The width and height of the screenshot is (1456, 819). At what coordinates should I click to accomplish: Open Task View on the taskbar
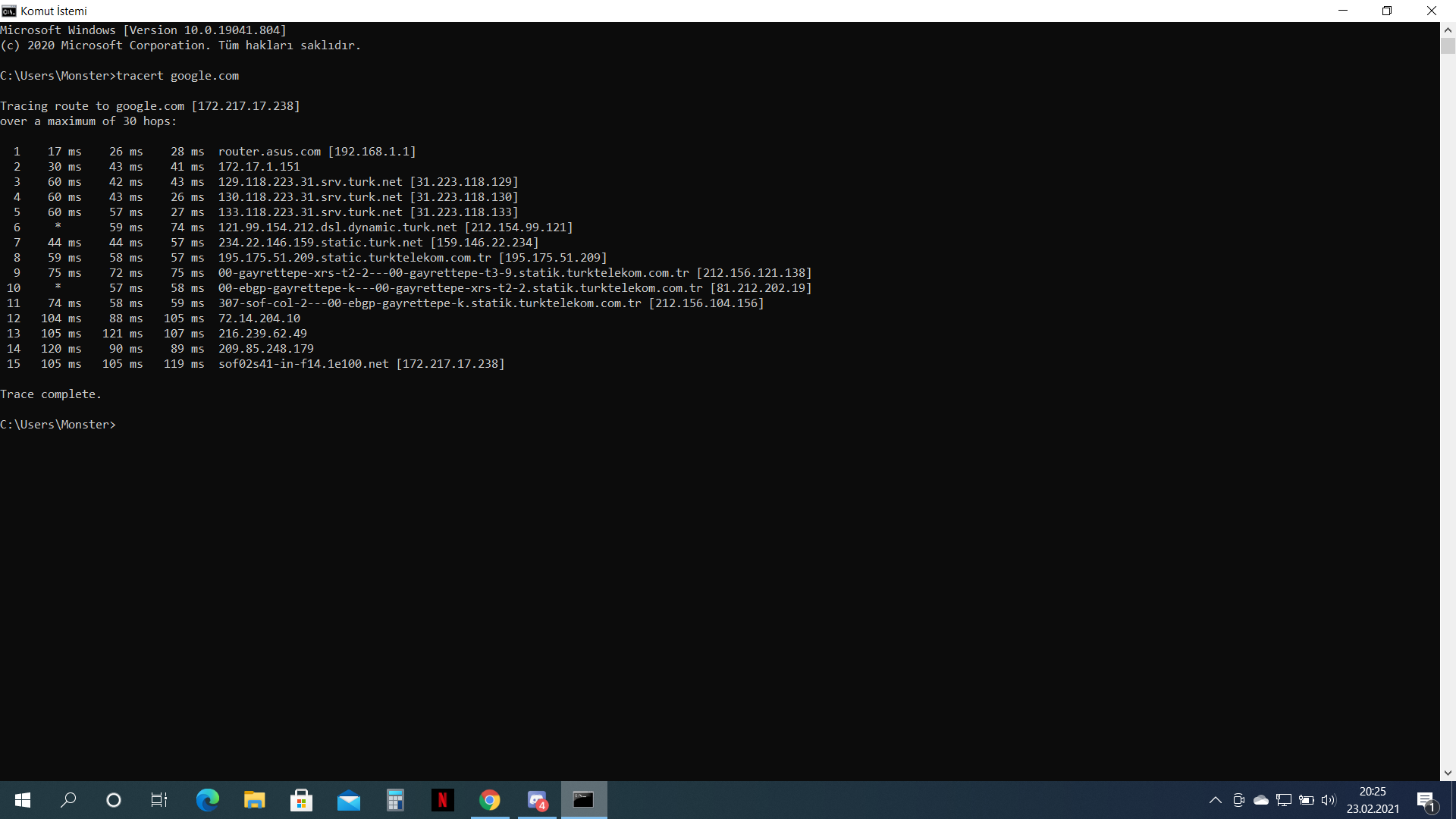coord(159,800)
